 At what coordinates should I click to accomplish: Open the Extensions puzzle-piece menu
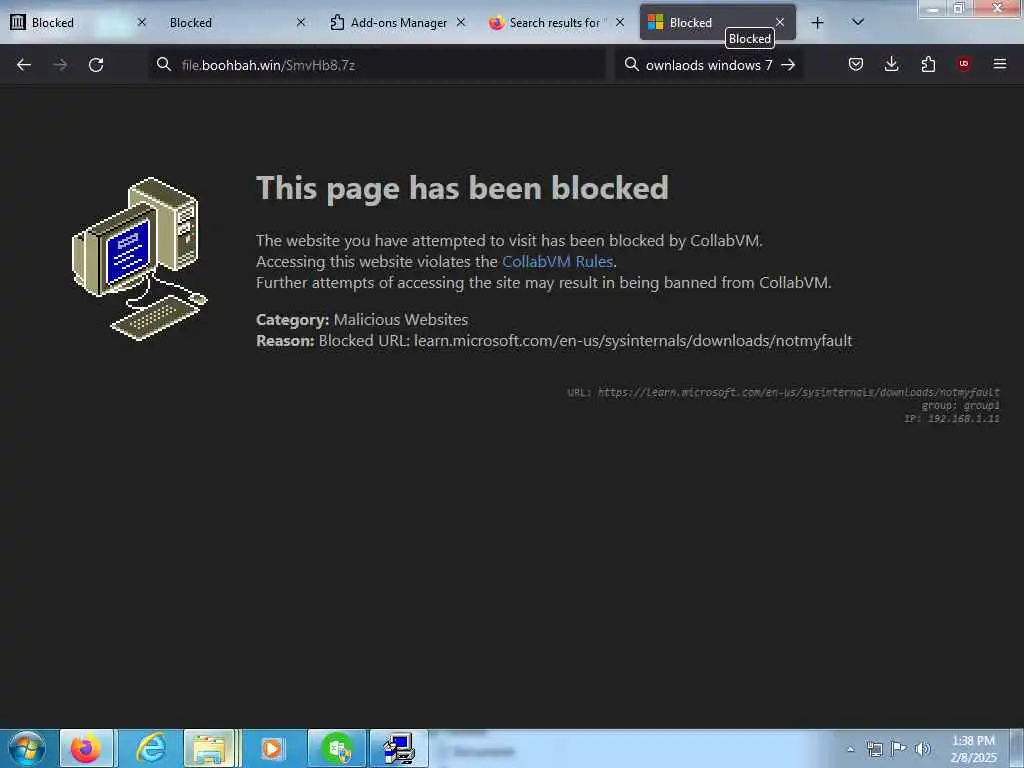928,64
